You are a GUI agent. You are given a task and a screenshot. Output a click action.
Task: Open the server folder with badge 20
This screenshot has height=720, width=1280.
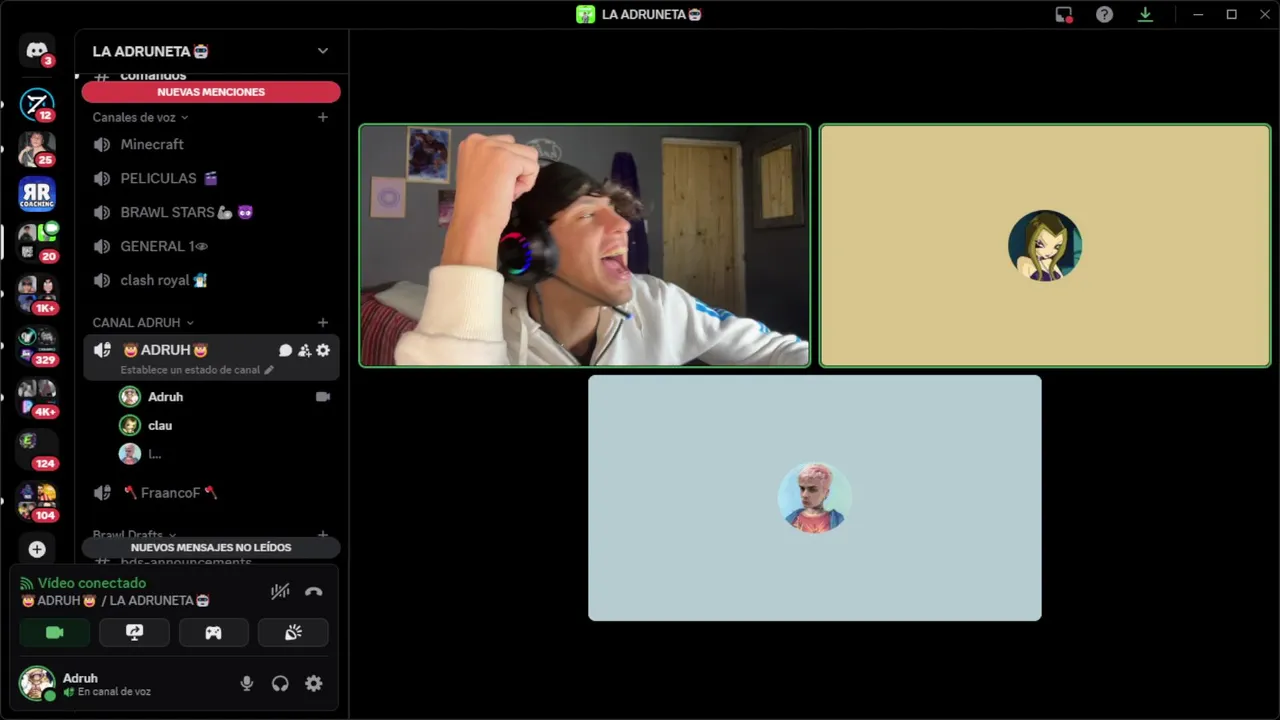[37, 241]
